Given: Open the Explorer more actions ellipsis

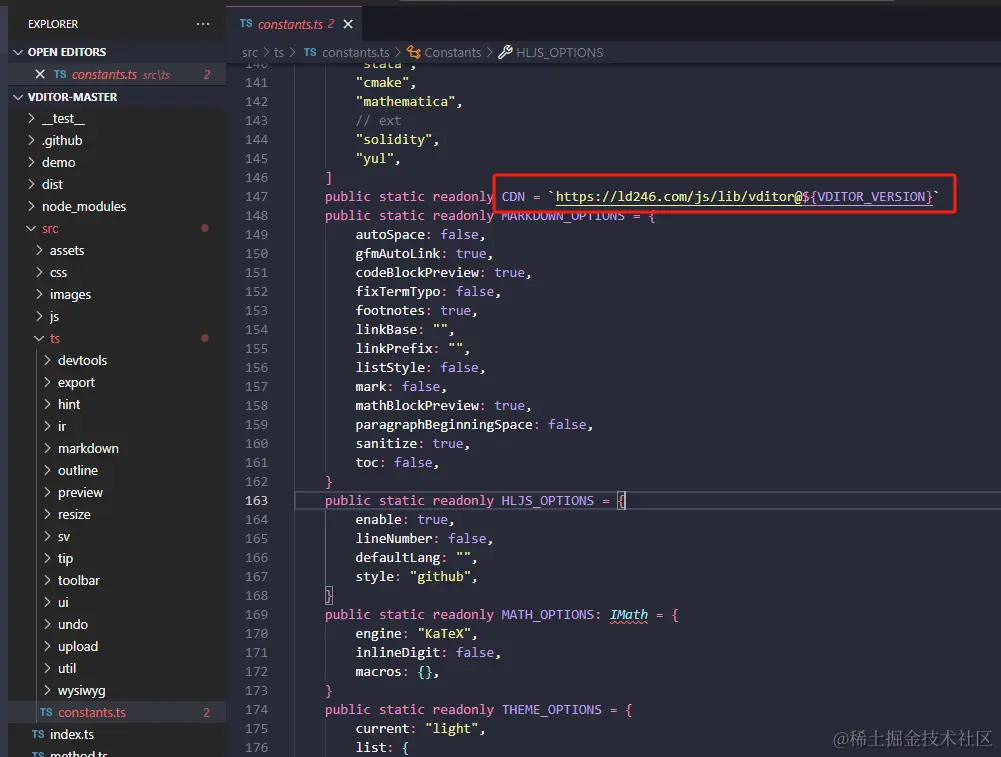Looking at the screenshot, I should point(203,24).
